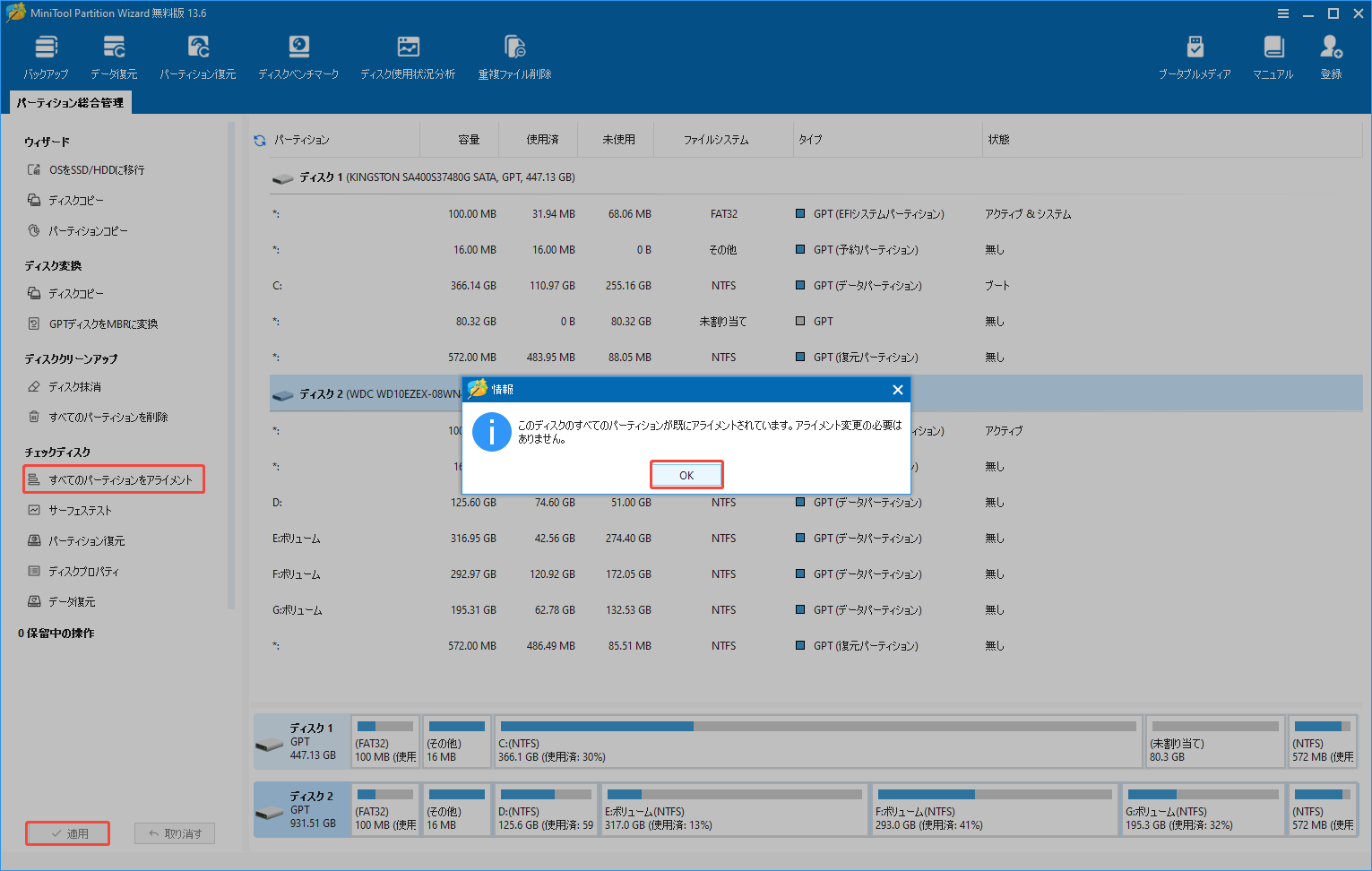The width and height of the screenshot is (1372, 871).
Task: Open ディスク抹消 wipe tool
Action: click(x=76, y=386)
